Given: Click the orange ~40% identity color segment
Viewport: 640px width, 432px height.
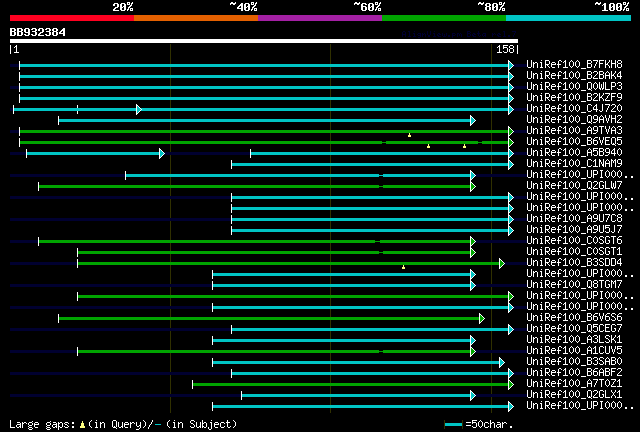Looking at the screenshot, I should click(x=196, y=18).
